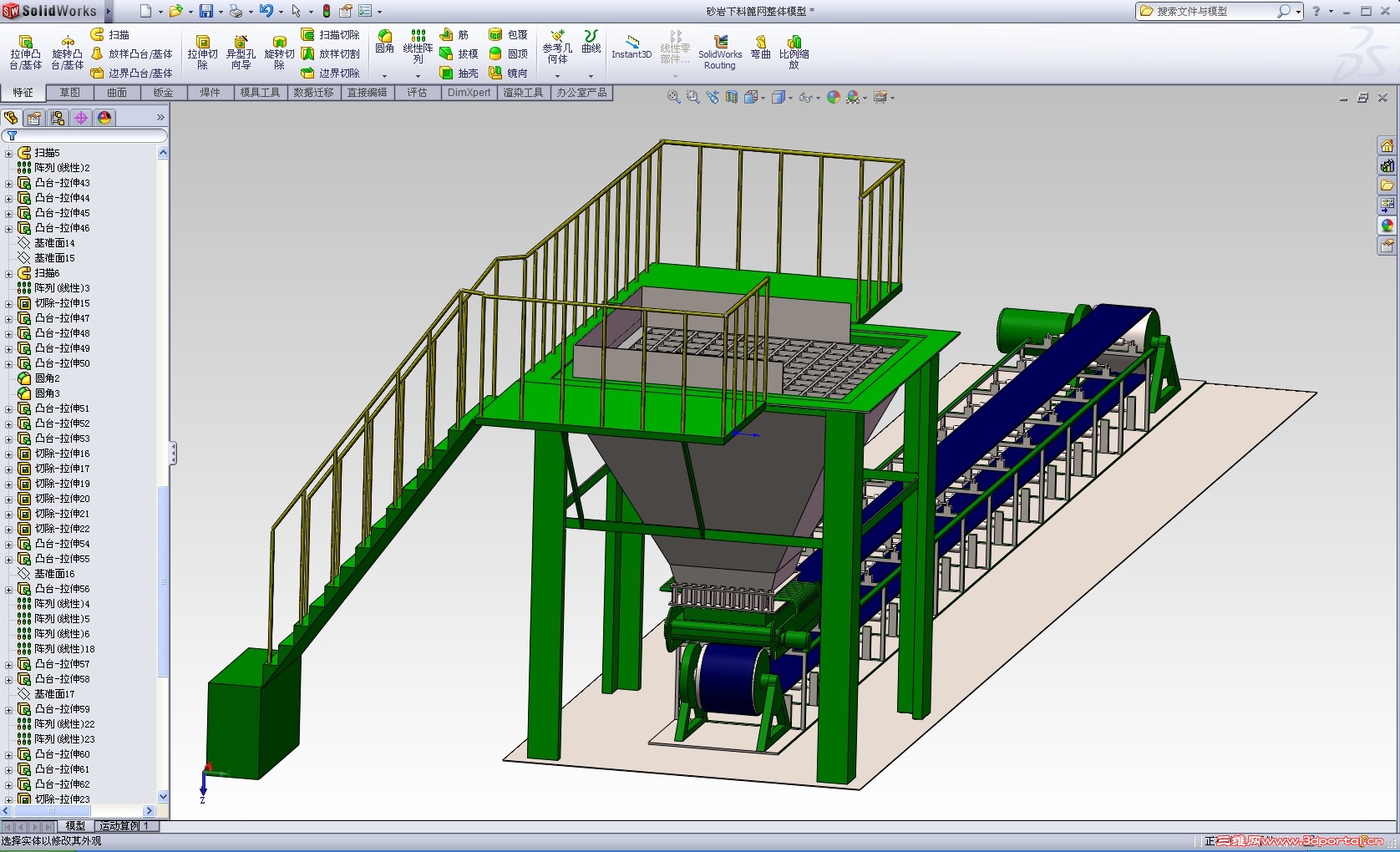The width and height of the screenshot is (1400, 852).
Task: Select the 拉伸凸台/基体 extrude boss tool
Action: [25, 52]
